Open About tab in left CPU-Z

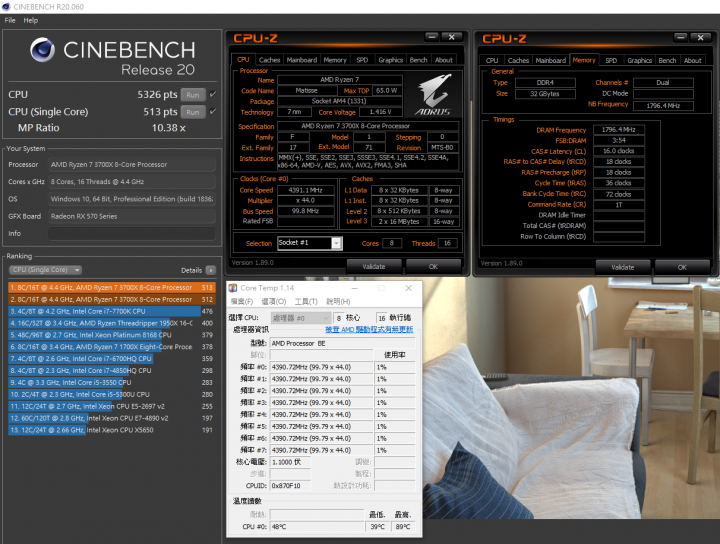point(444,60)
